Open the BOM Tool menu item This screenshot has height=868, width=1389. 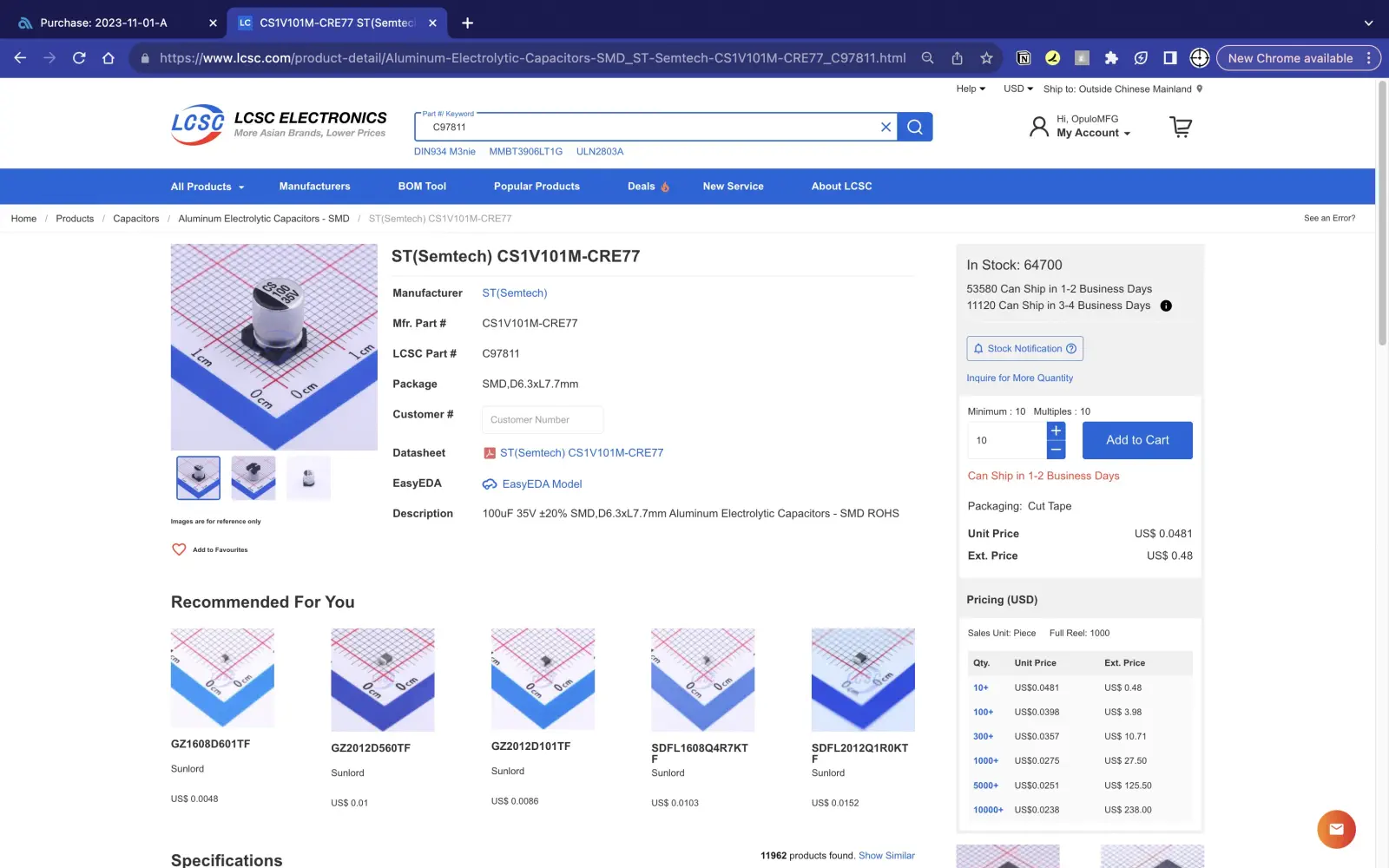pos(422,187)
